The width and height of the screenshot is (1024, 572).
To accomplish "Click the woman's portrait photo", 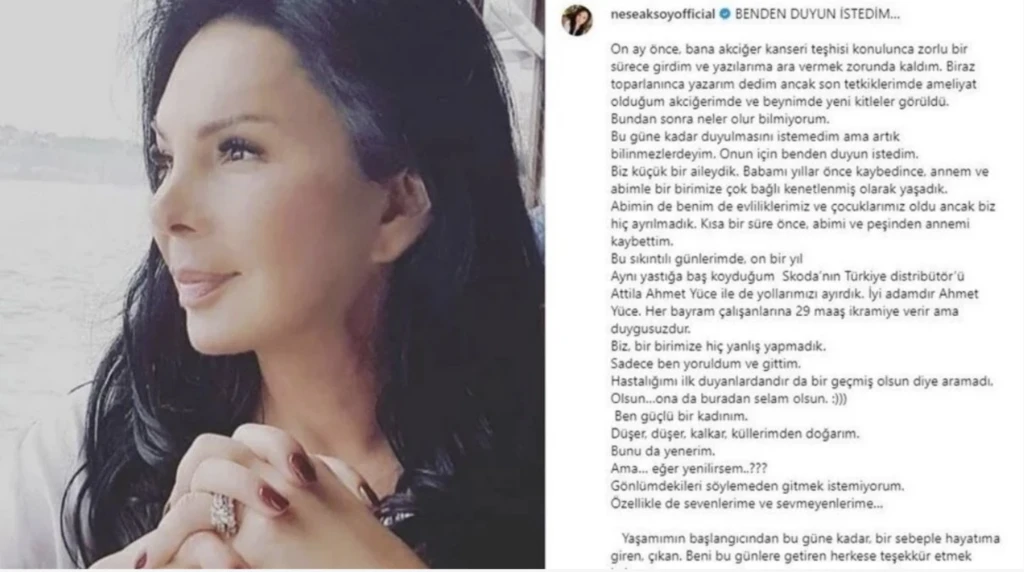I will pos(272,284).
